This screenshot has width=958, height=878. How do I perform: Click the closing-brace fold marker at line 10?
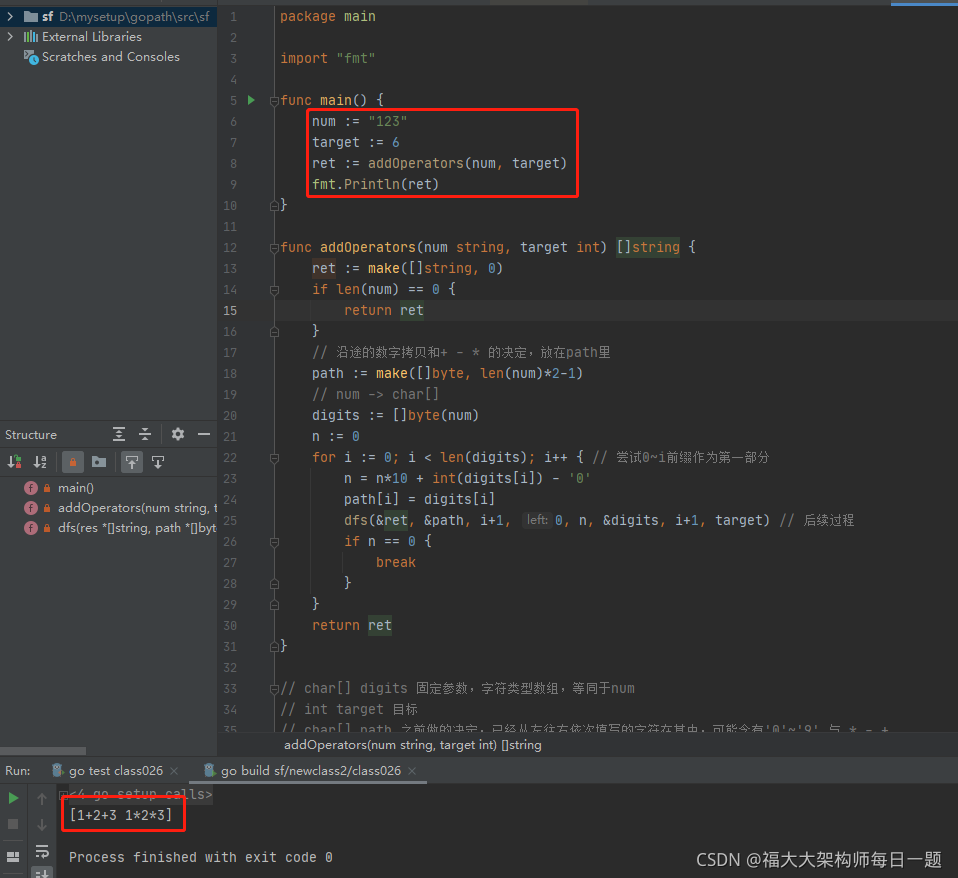click(274, 206)
